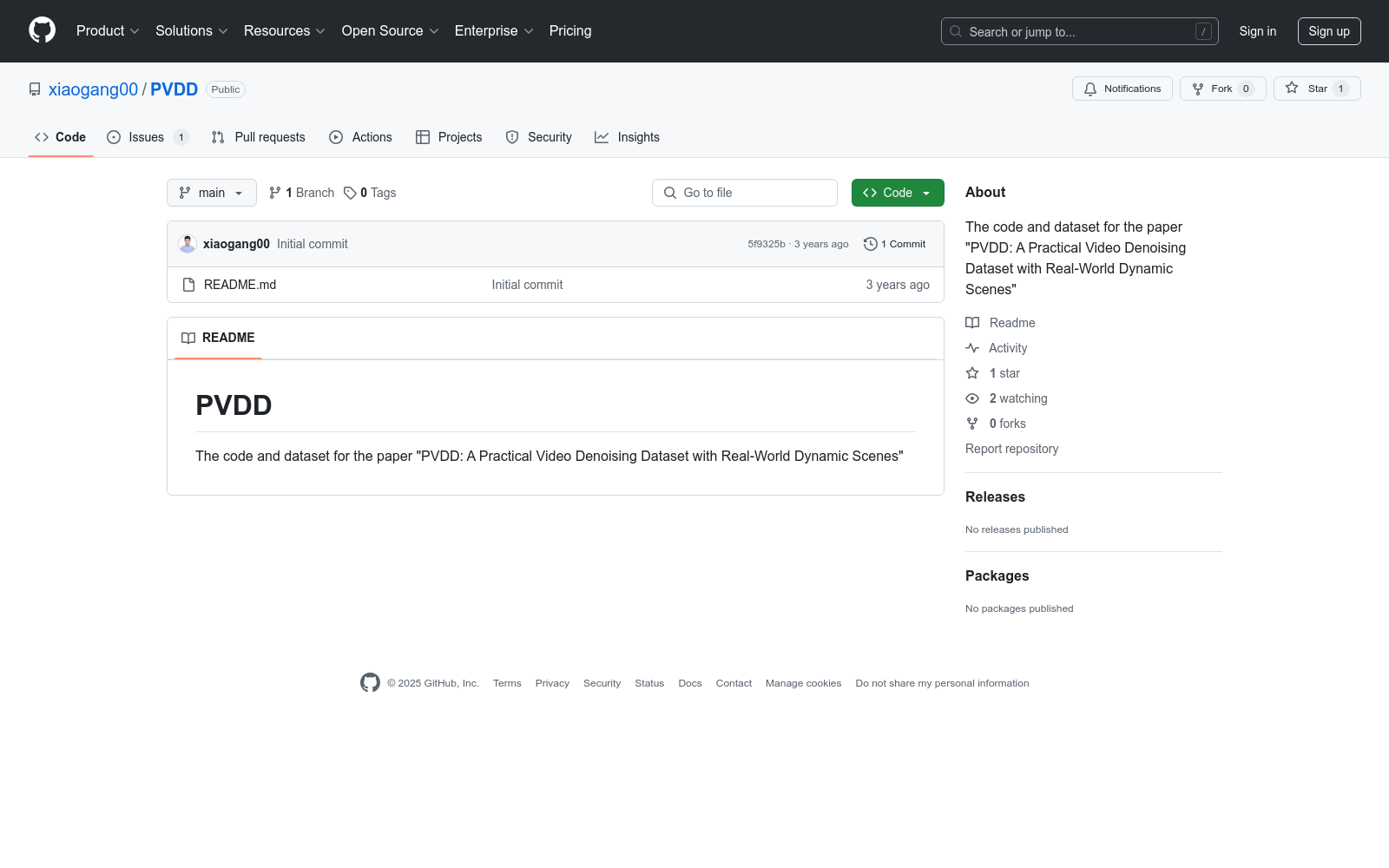Click the Sign in link

1258,31
